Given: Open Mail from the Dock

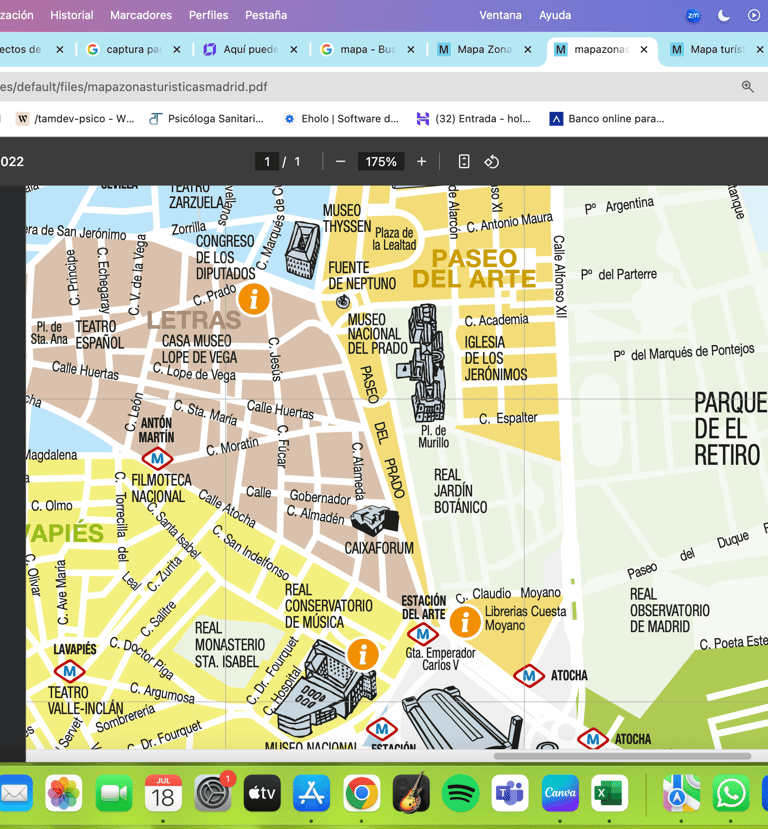Looking at the screenshot, I should 14,793.
